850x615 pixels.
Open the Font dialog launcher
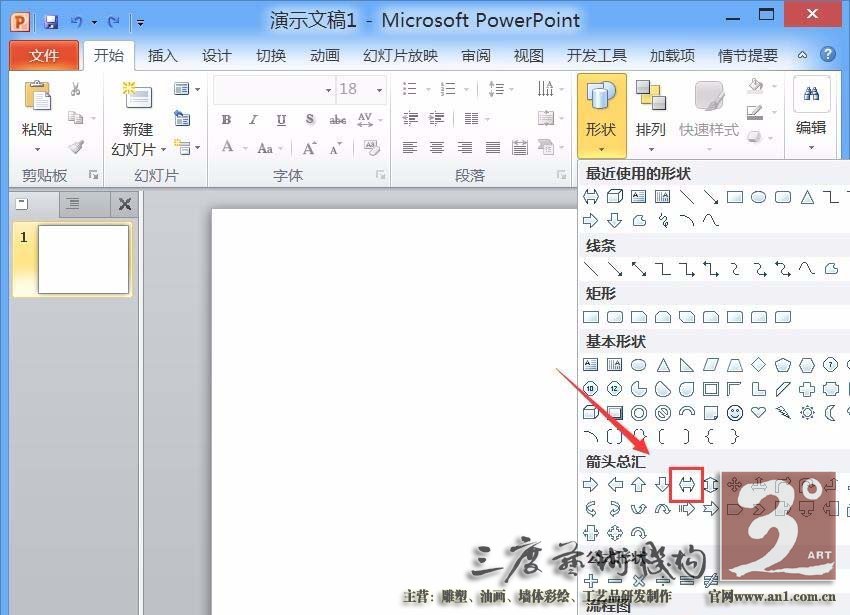381,175
